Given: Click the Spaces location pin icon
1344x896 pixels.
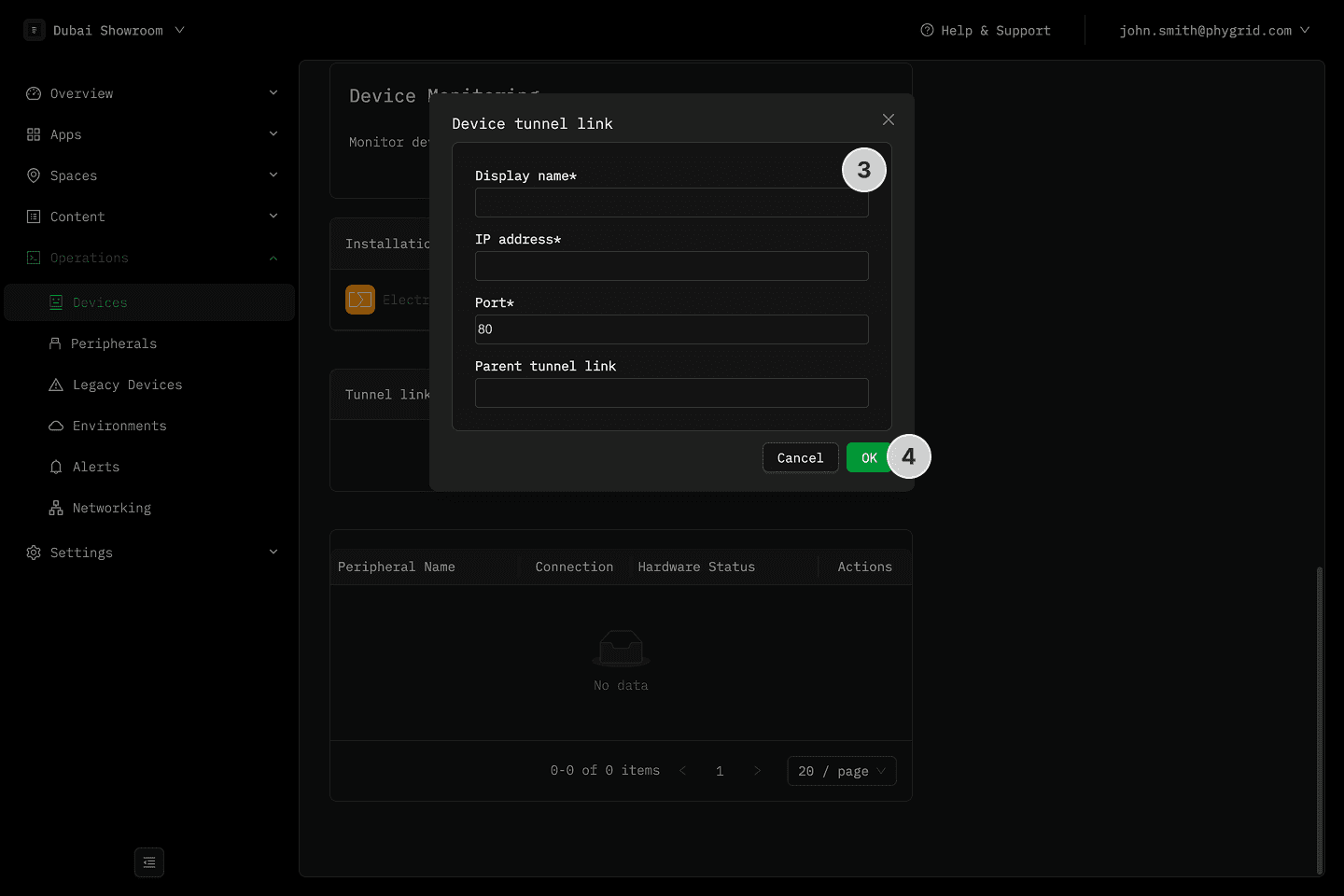Looking at the screenshot, I should pyautogui.click(x=34, y=175).
